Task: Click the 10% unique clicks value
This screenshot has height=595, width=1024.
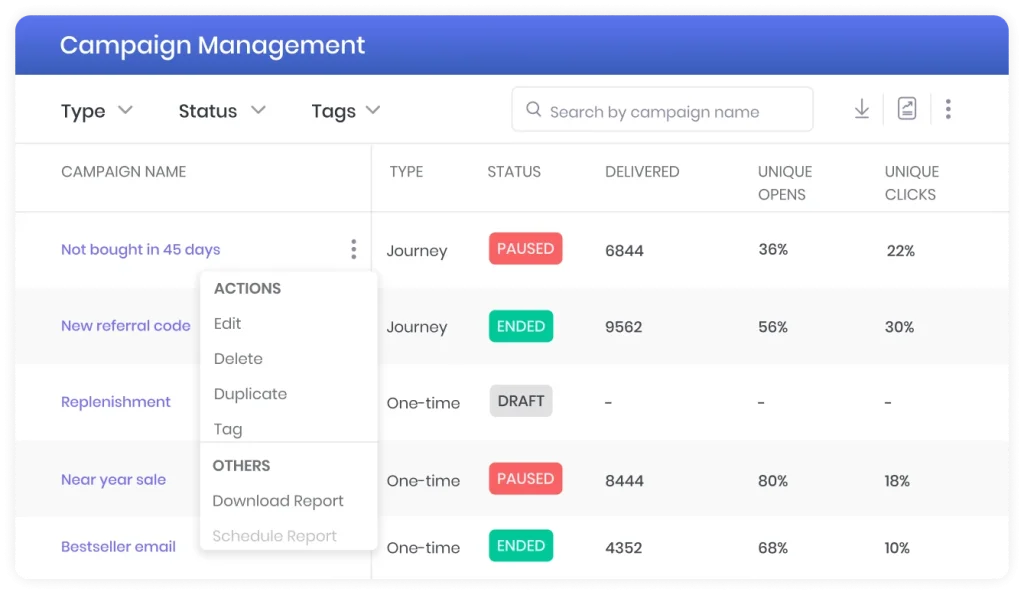Action: [x=897, y=548]
